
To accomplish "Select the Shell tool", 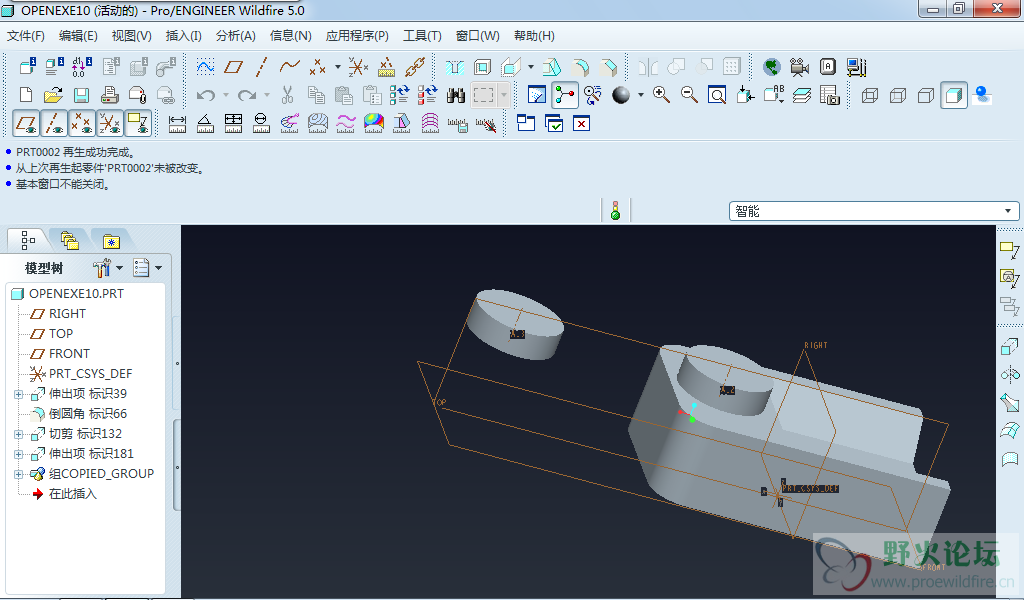I will pos(483,67).
